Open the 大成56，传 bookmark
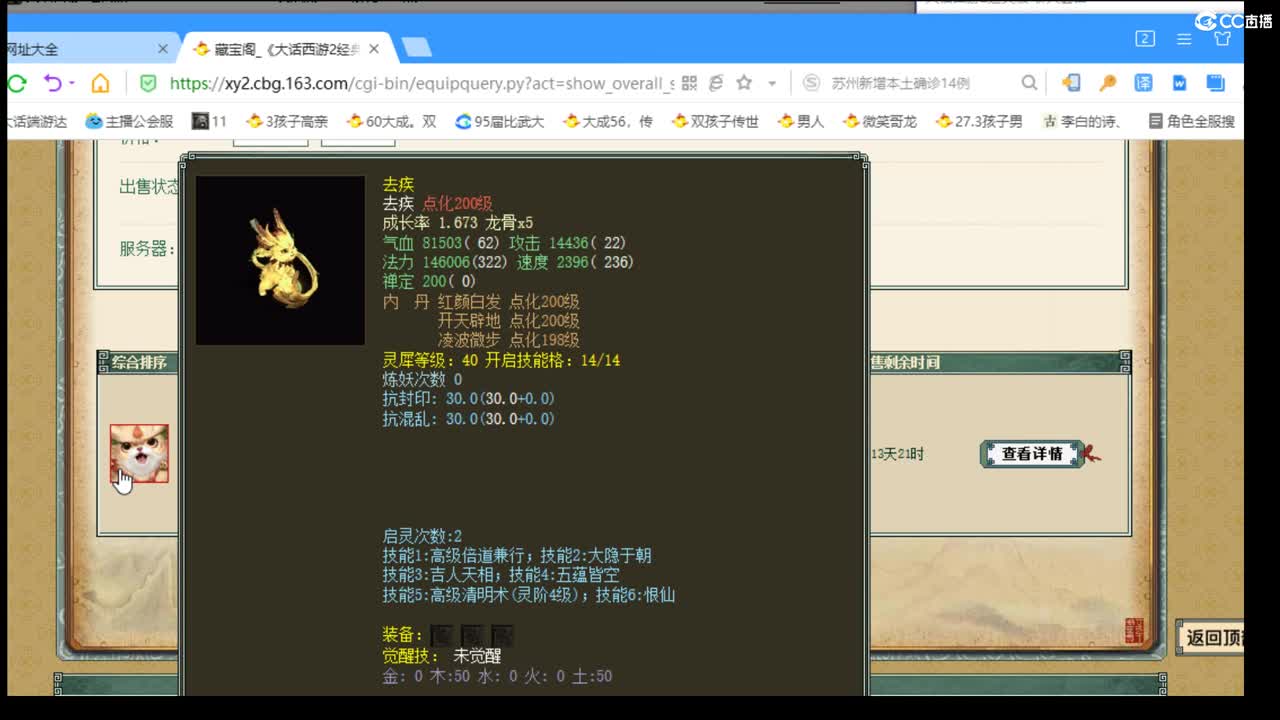This screenshot has width=1280, height=720. point(608,121)
